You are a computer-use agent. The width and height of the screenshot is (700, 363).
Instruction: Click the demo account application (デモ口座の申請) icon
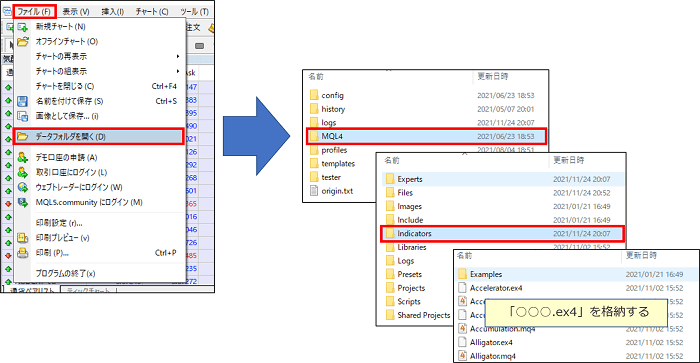[x=22, y=158]
